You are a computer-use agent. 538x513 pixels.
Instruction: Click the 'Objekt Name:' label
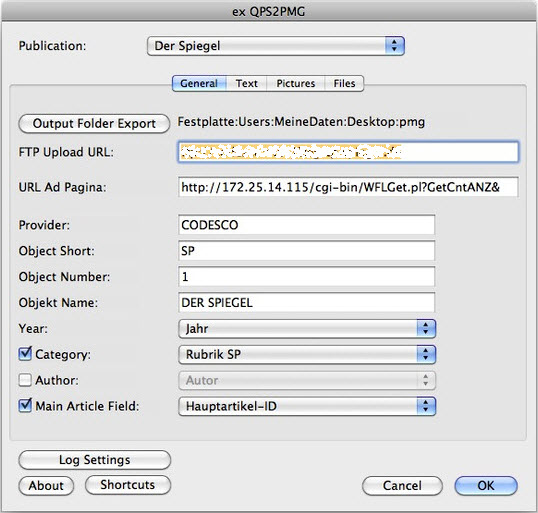58,303
